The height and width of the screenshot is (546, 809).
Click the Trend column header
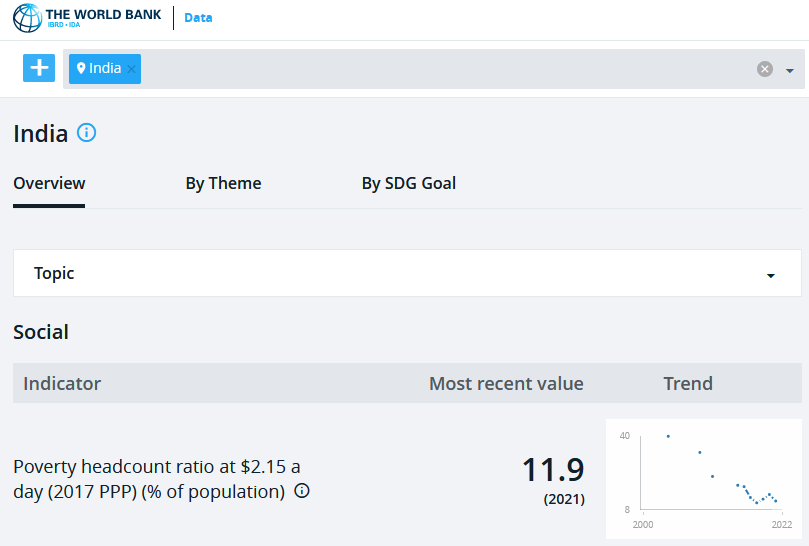pyautogui.click(x=688, y=383)
